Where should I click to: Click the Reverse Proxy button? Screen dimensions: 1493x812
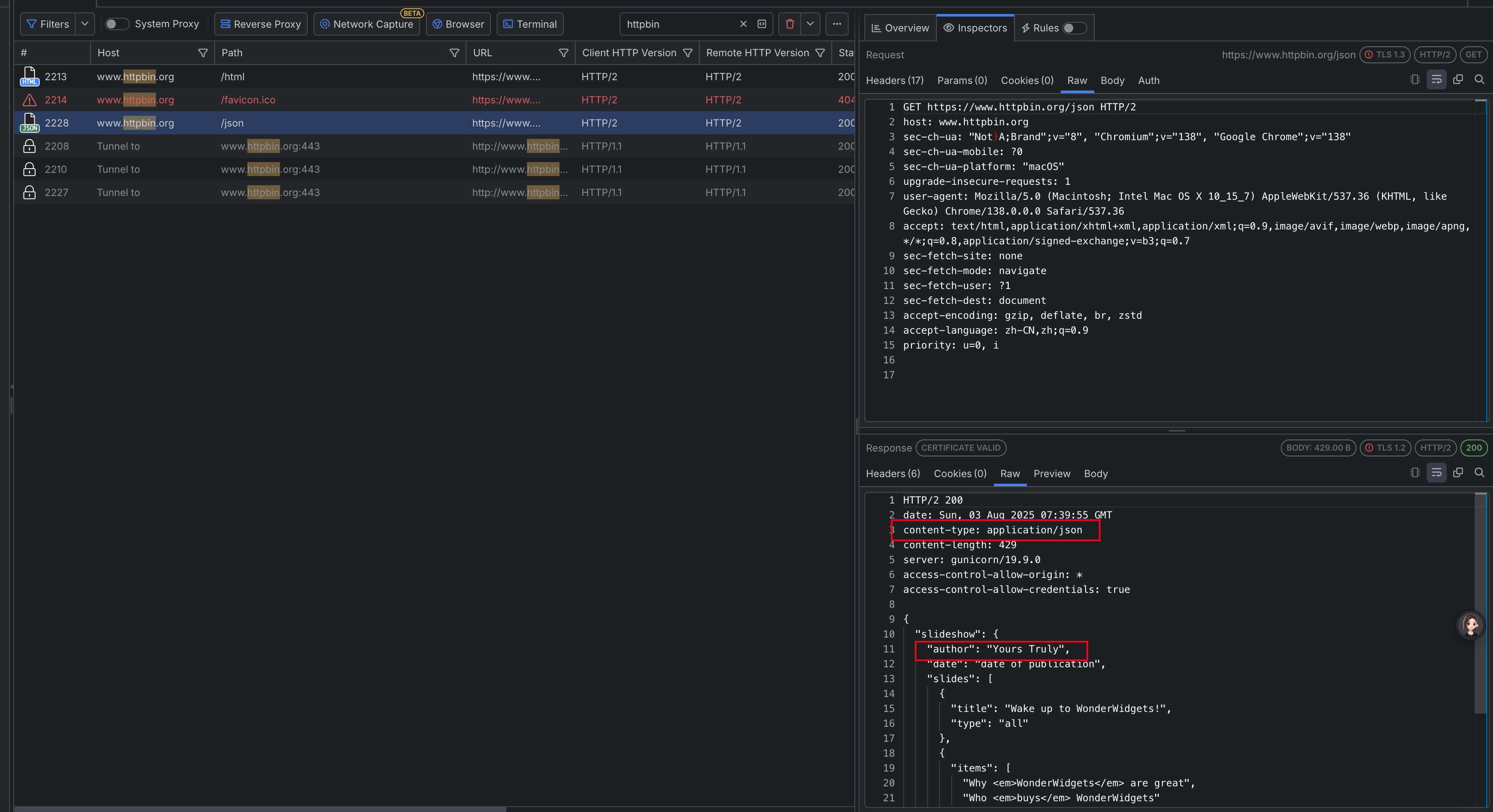pos(261,24)
